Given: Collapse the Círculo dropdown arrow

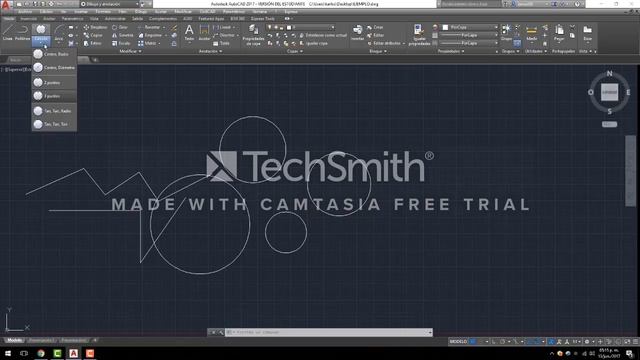Looking at the screenshot, I should pyautogui.click(x=41, y=42).
